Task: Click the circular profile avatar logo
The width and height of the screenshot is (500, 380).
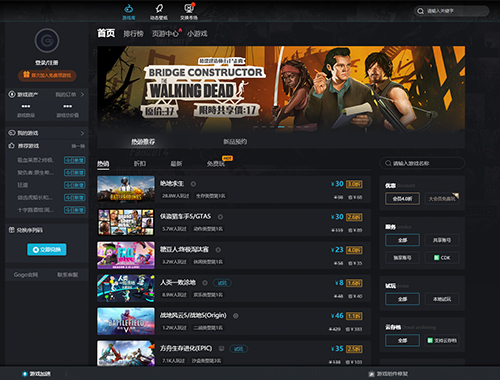Action: pos(47,41)
